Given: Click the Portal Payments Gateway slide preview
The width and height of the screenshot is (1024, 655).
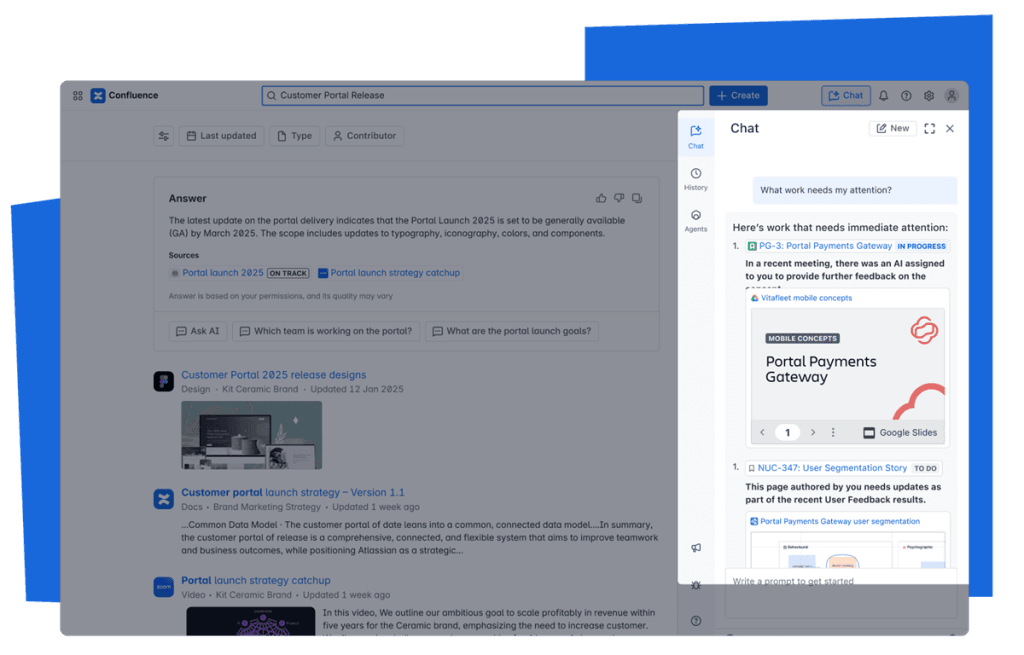Looking at the screenshot, I should coord(848,364).
